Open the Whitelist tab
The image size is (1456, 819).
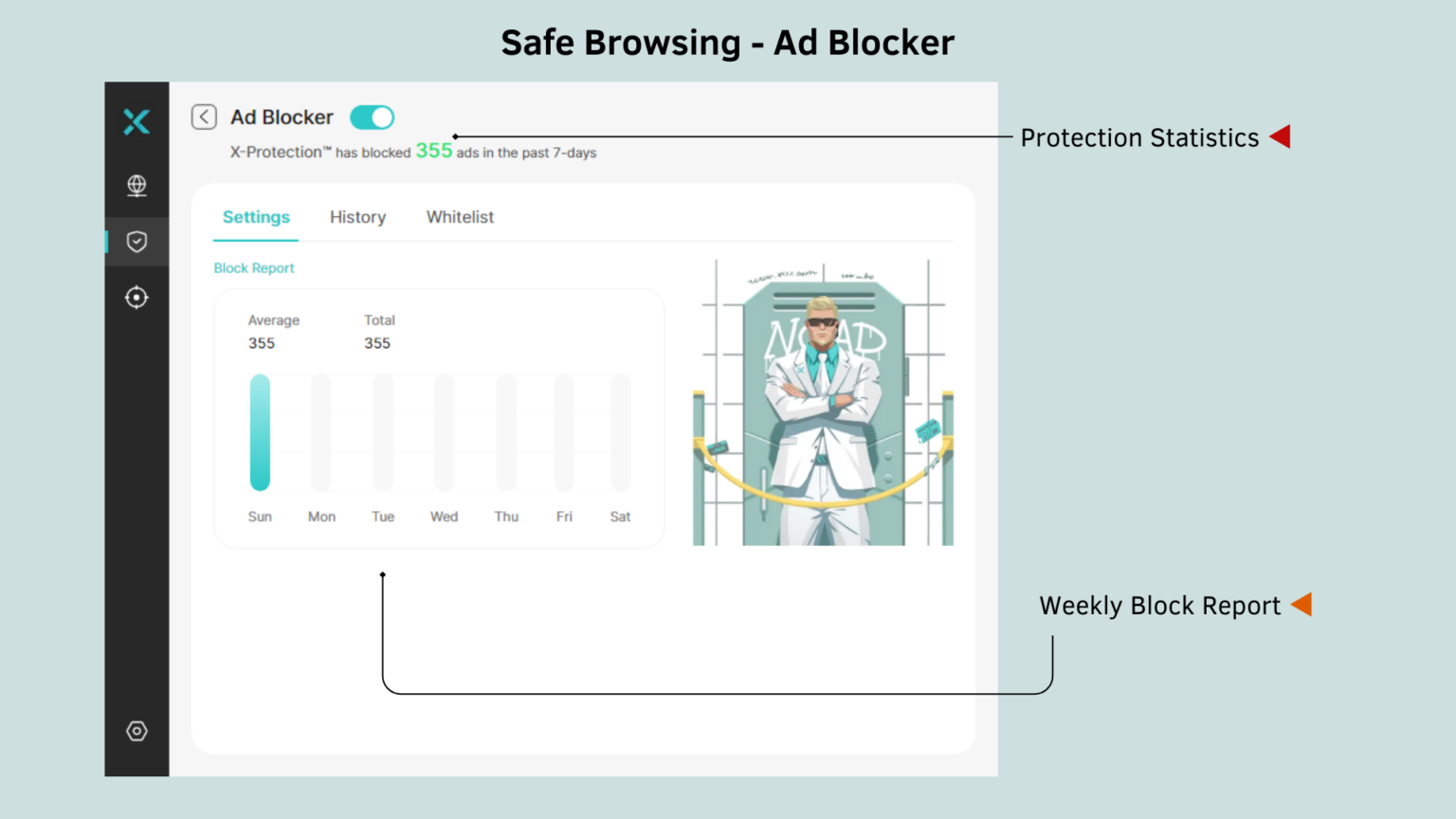click(x=460, y=217)
